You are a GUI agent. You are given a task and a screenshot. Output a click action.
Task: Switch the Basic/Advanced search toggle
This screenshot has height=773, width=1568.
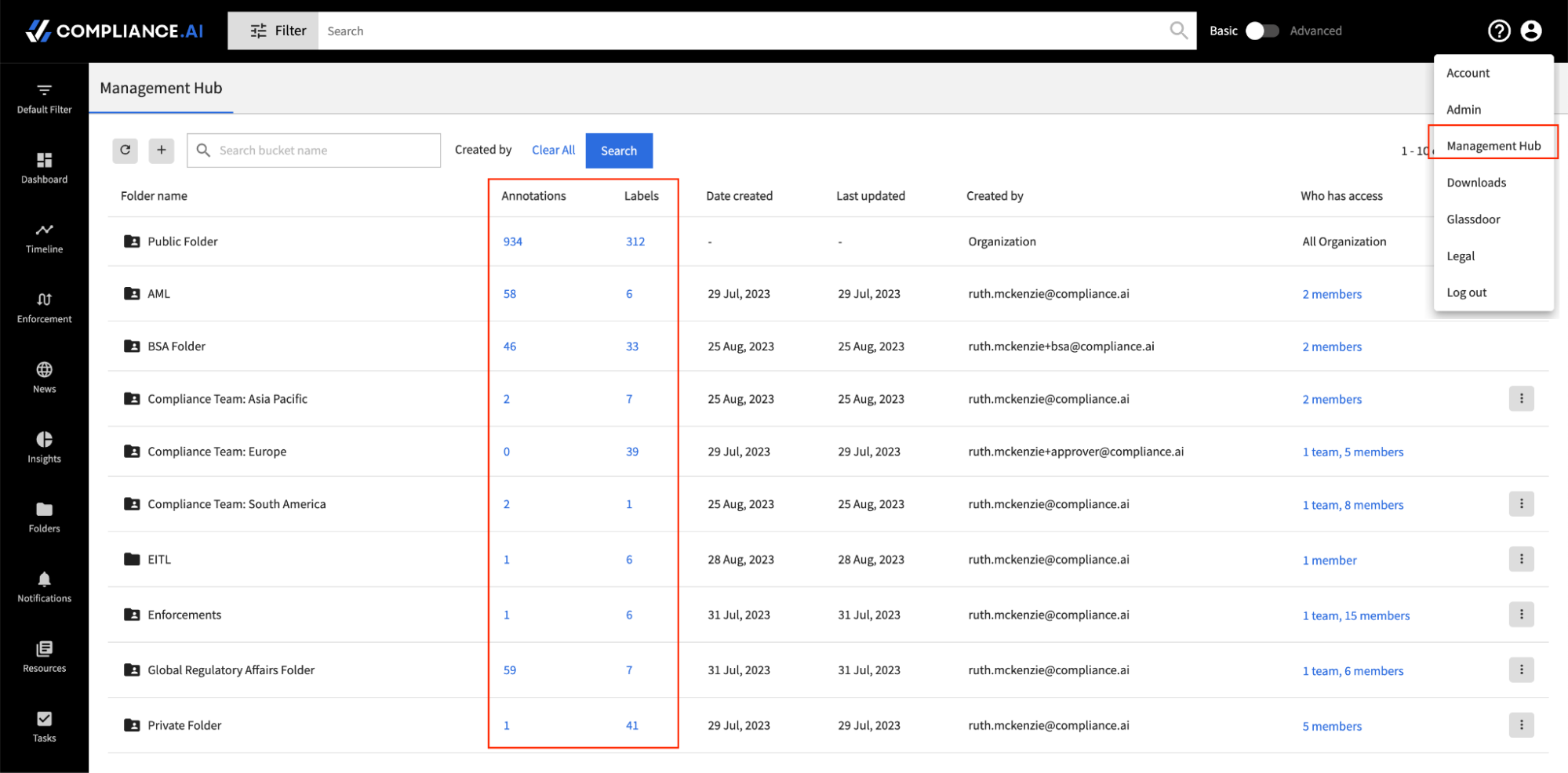[x=1262, y=30]
